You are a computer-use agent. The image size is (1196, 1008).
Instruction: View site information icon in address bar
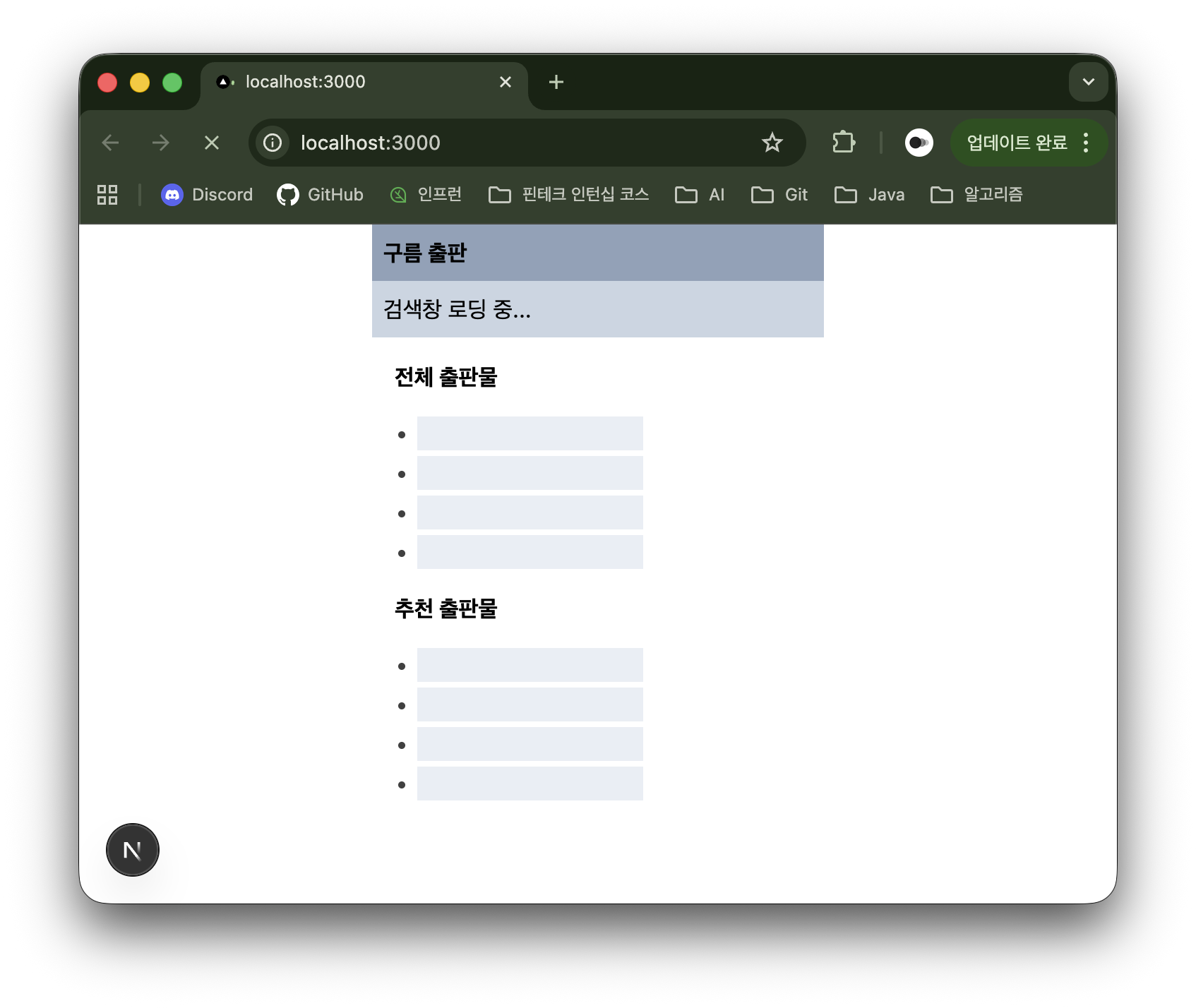[x=273, y=143]
